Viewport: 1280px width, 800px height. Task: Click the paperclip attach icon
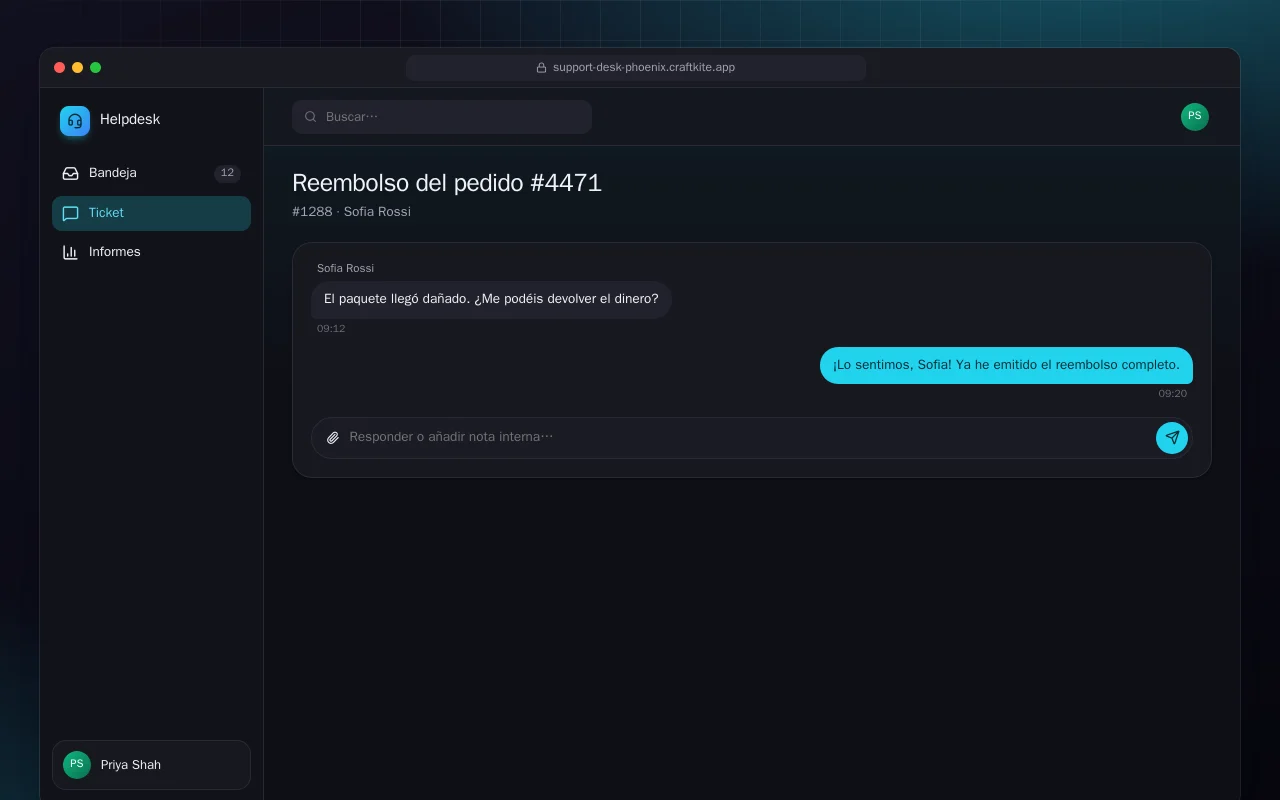[333, 437]
